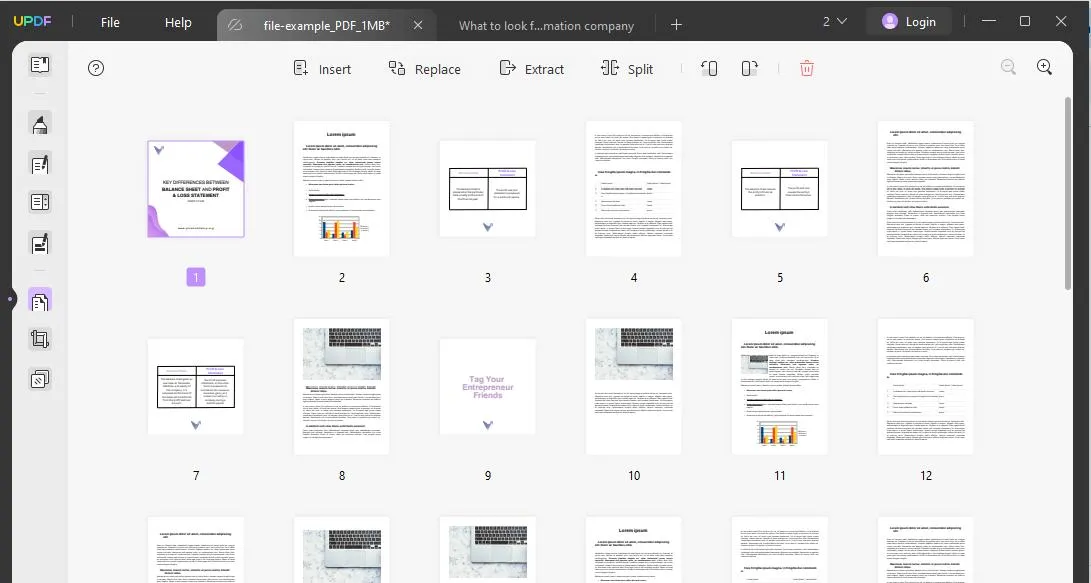Click the vertical scrollbar thumb
Screen dimensions: 1091x583
coord(1068,193)
